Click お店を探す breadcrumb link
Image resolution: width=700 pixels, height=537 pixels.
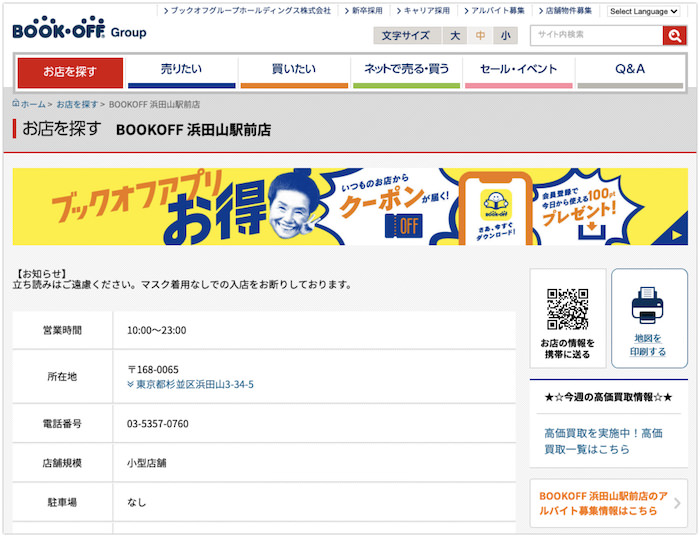click(77, 104)
